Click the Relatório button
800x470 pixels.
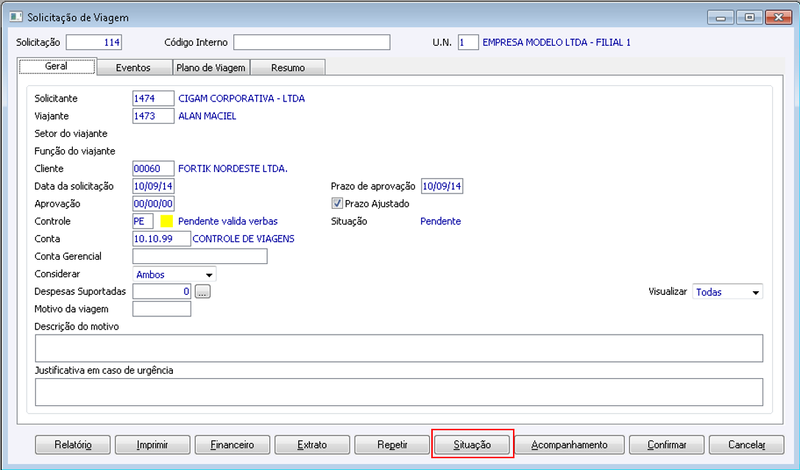[73, 445]
